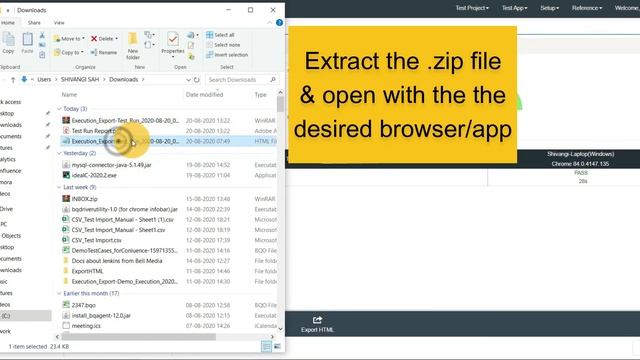The image size is (640, 360).
Task: Refresh the Downloads folder view
Action: pos(197,80)
